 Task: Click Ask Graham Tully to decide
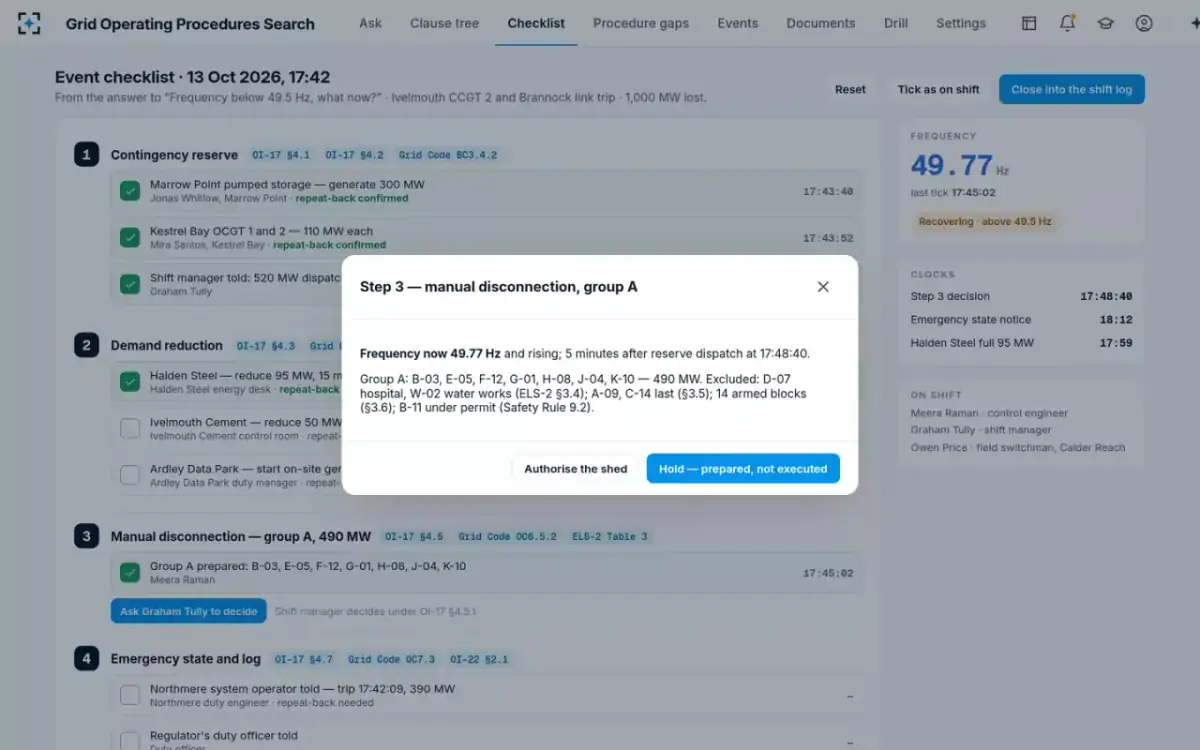(188, 611)
